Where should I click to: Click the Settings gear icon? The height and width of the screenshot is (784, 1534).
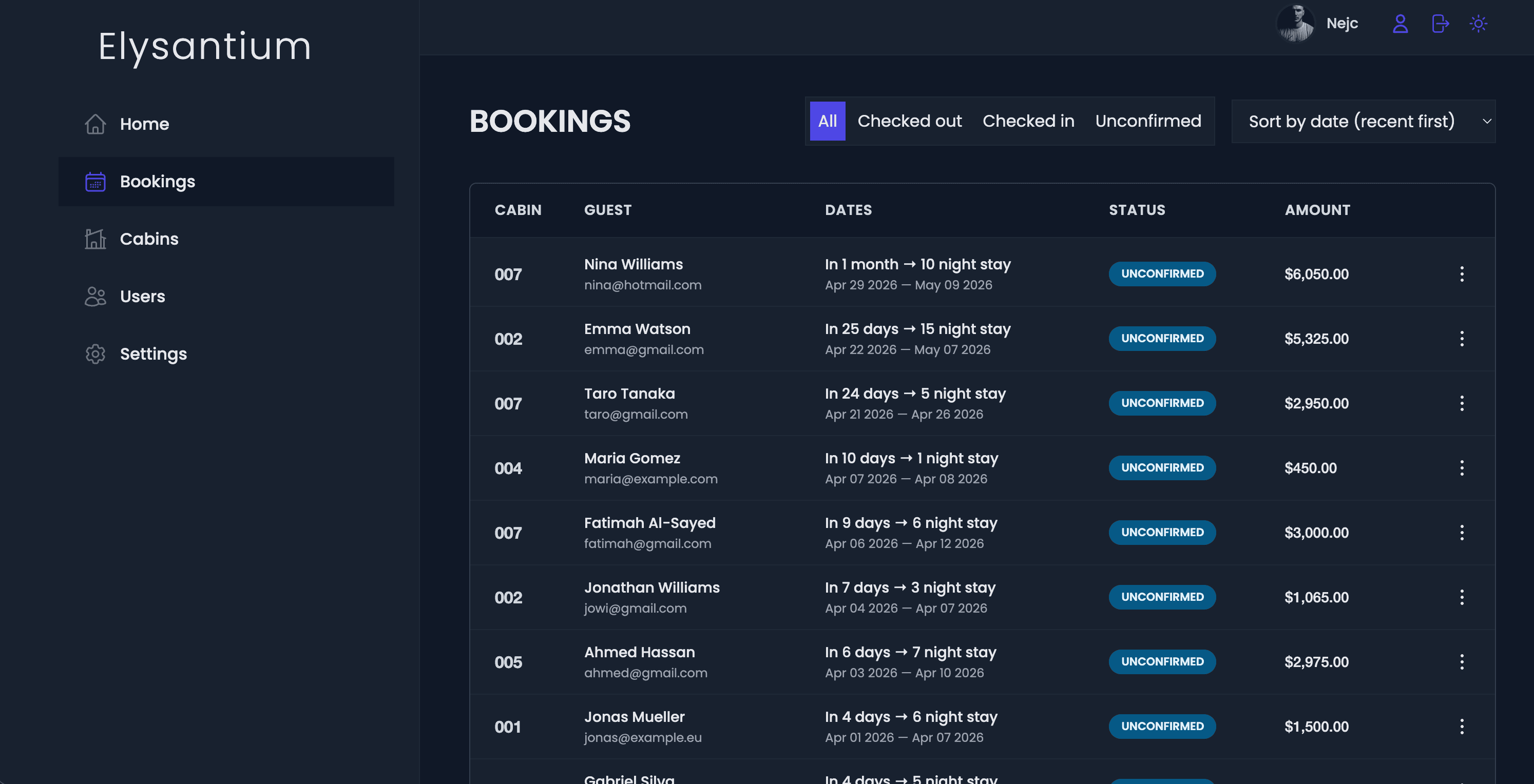pos(95,354)
